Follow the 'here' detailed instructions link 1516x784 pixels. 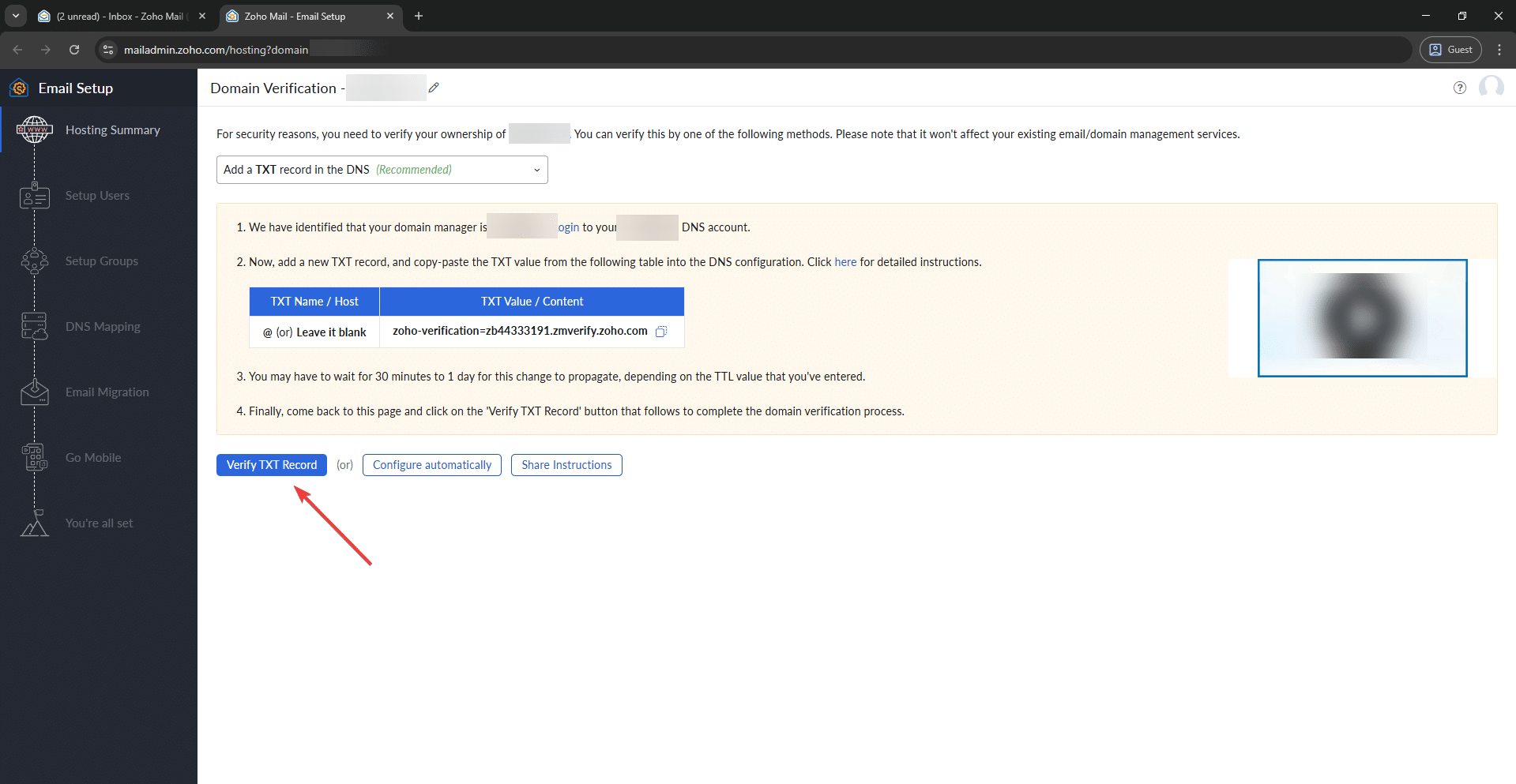[845, 262]
